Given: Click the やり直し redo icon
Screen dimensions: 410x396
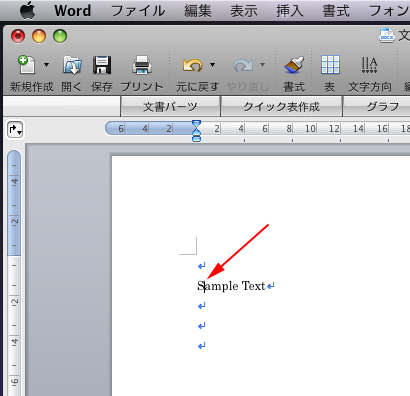Looking at the screenshot, I should 243,65.
